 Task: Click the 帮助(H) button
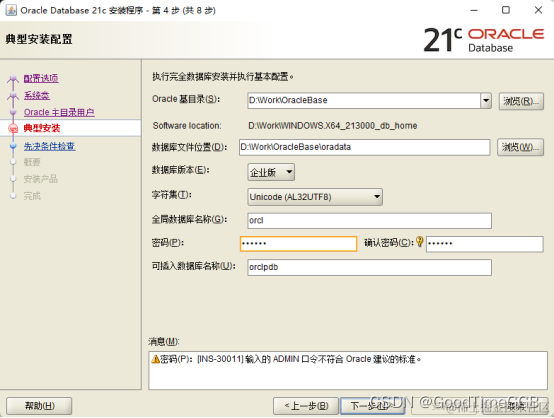tap(39, 406)
